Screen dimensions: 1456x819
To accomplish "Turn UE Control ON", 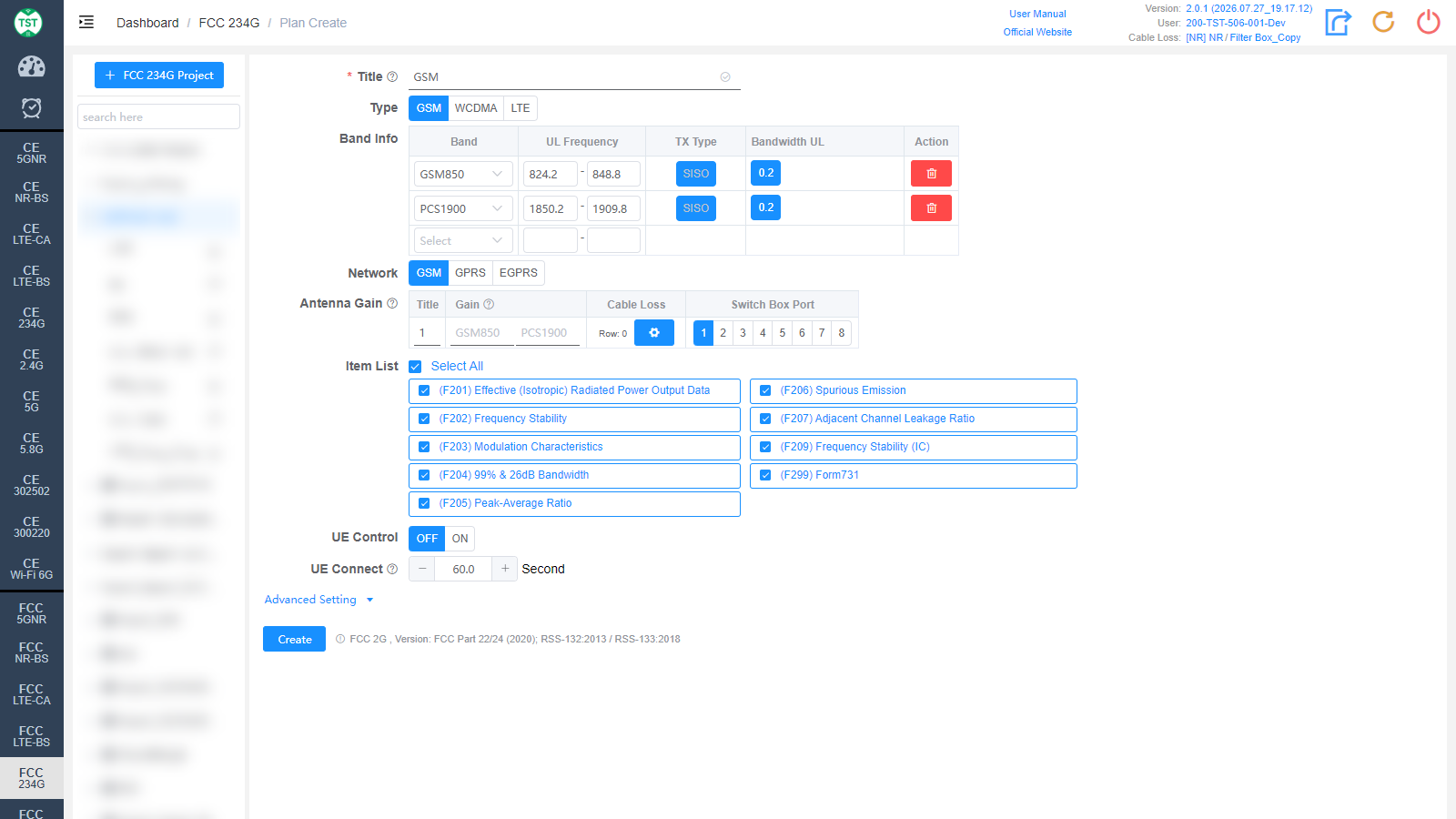I will coord(460,539).
